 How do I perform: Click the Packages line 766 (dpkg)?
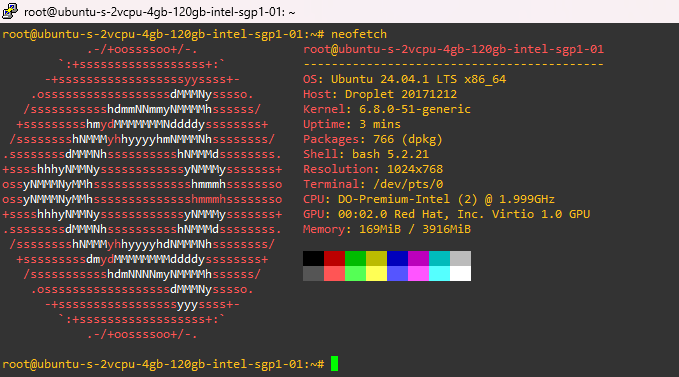[373, 139]
